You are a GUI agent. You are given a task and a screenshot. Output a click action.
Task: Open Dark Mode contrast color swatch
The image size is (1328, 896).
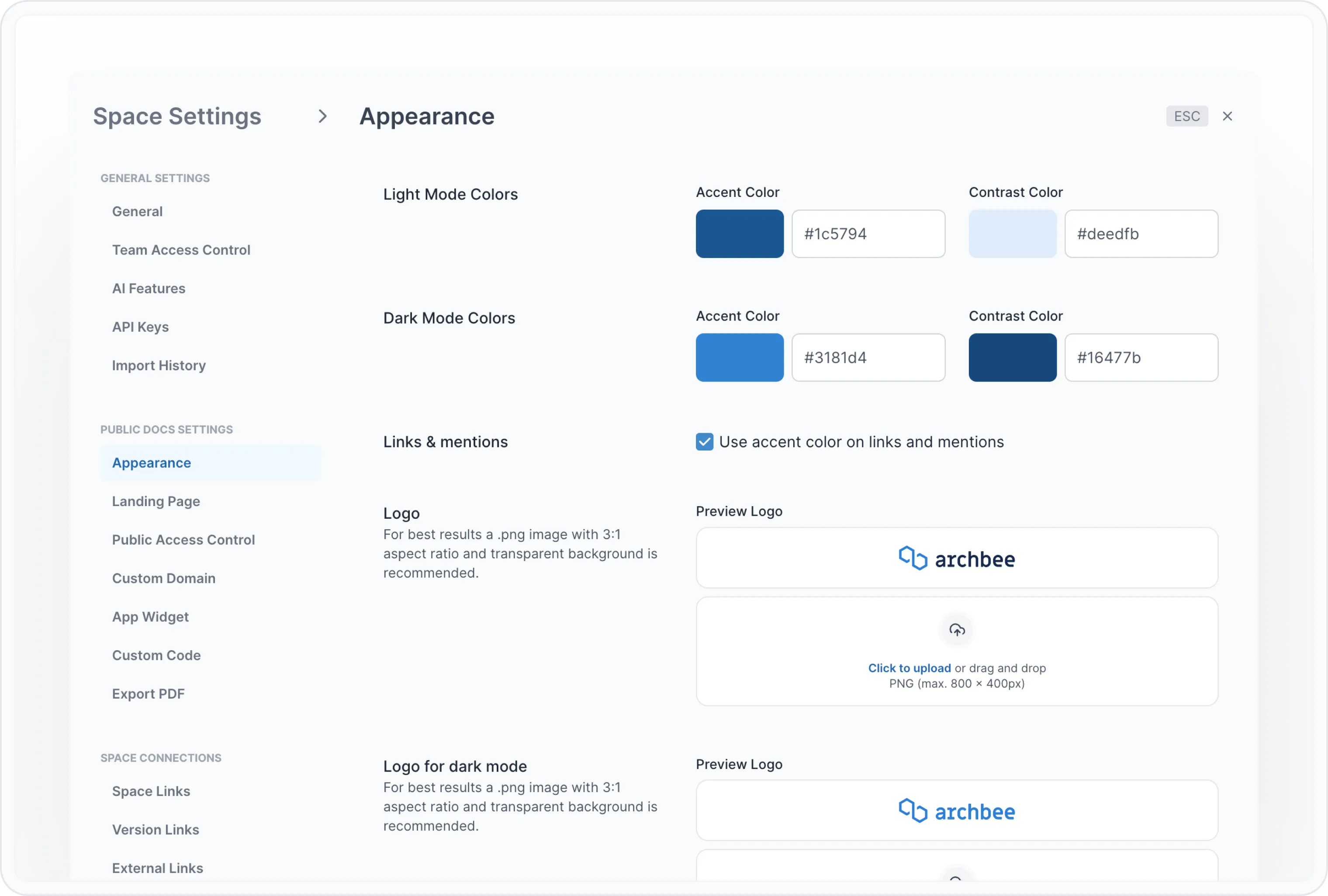(1012, 358)
